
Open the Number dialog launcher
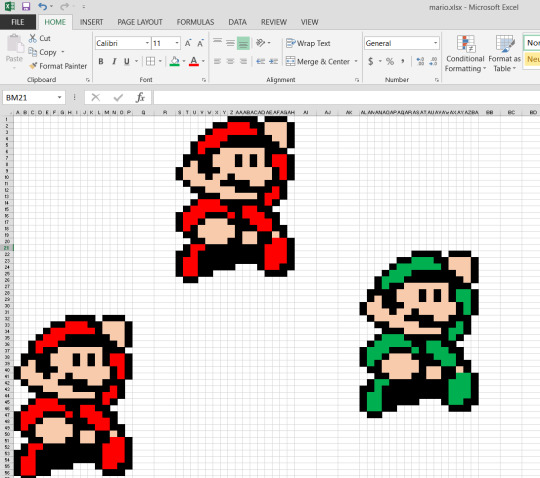click(437, 80)
